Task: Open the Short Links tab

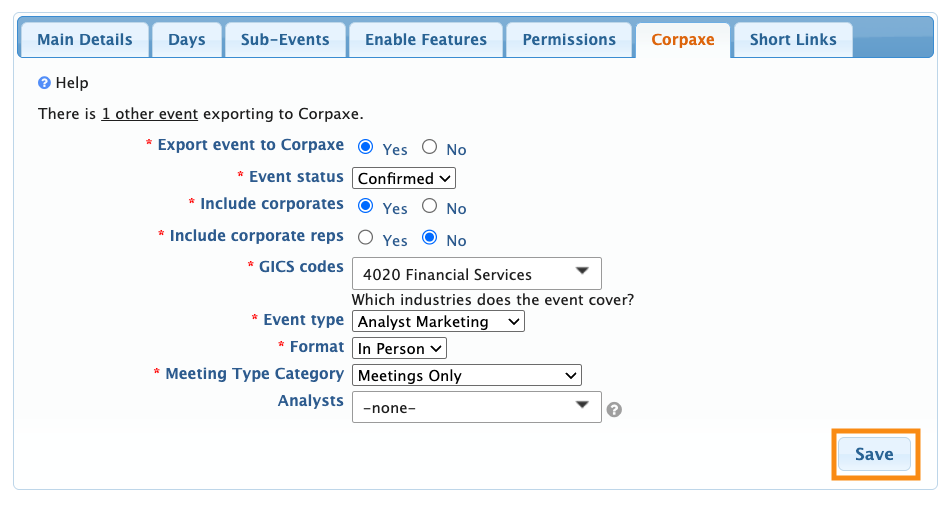Action: click(x=793, y=40)
